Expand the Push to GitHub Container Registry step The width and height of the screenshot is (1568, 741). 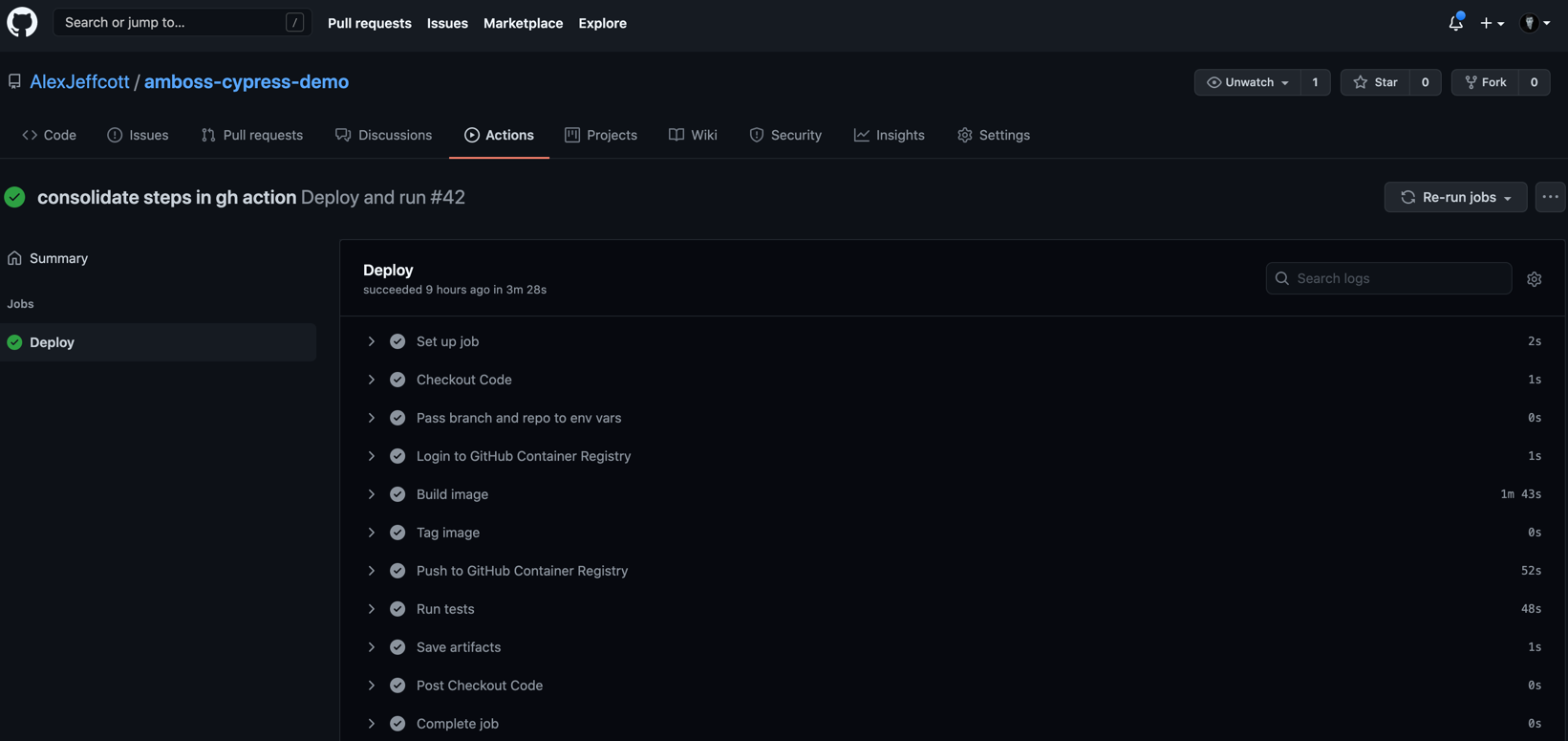click(372, 571)
